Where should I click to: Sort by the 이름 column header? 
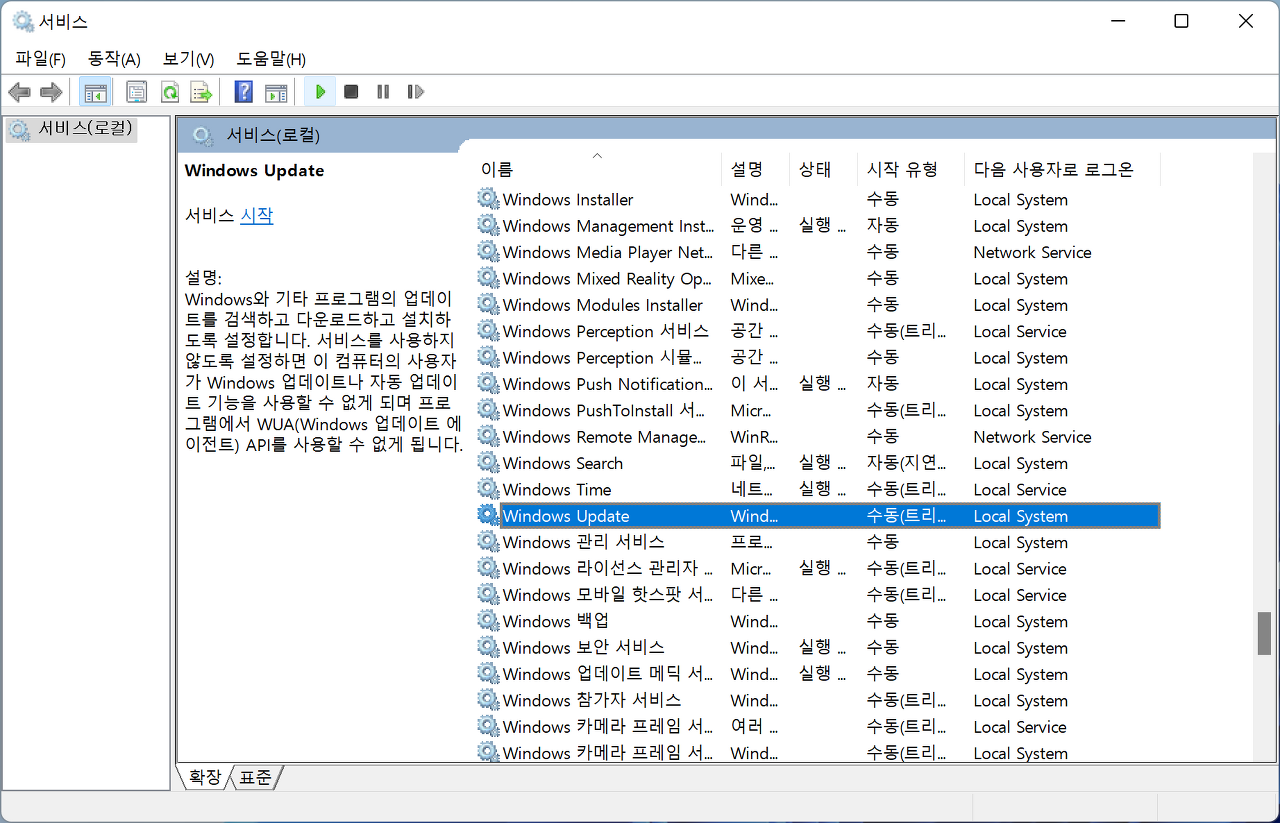pyautogui.click(x=598, y=169)
